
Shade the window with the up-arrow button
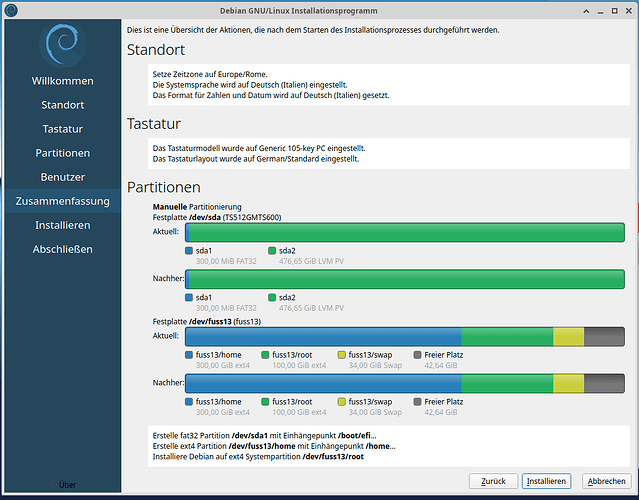coord(586,11)
